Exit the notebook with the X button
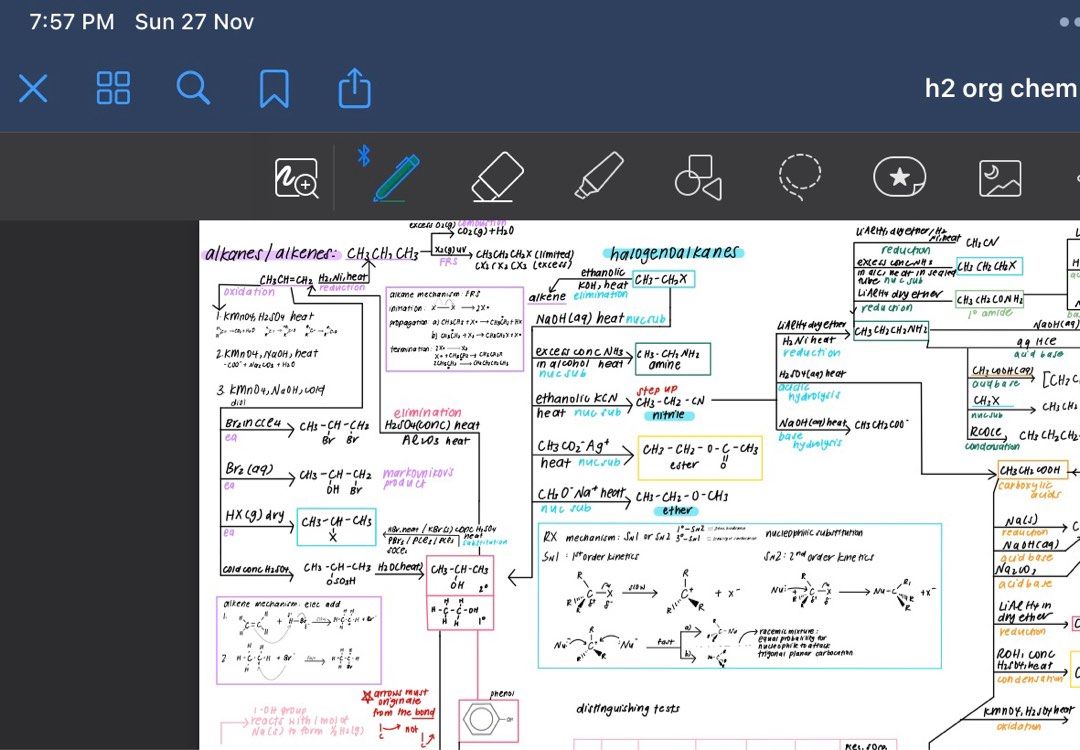1080x750 pixels. pos(33,88)
